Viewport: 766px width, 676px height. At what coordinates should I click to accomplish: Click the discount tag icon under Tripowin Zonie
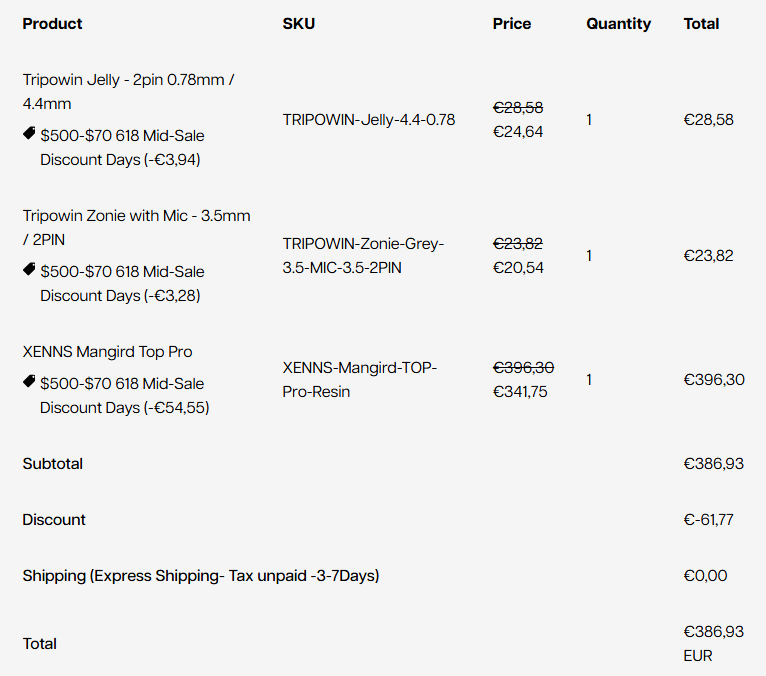tap(29, 269)
